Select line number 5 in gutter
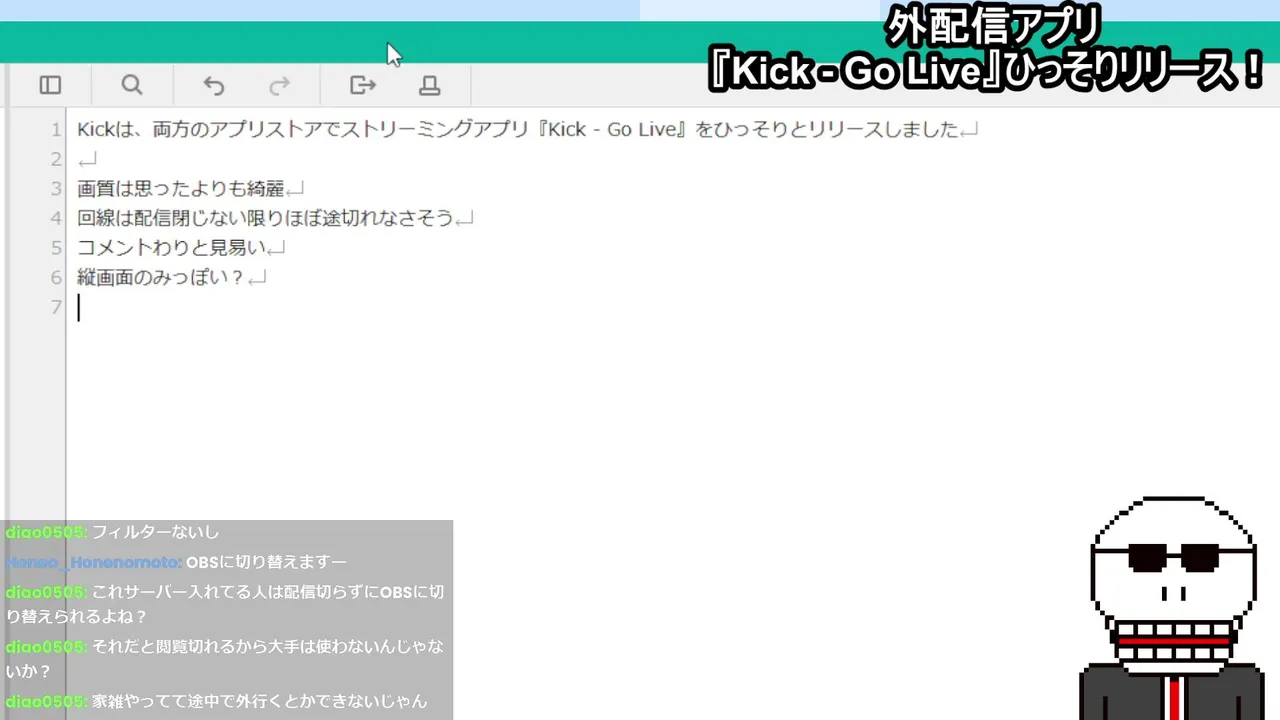 pos(57,248)
